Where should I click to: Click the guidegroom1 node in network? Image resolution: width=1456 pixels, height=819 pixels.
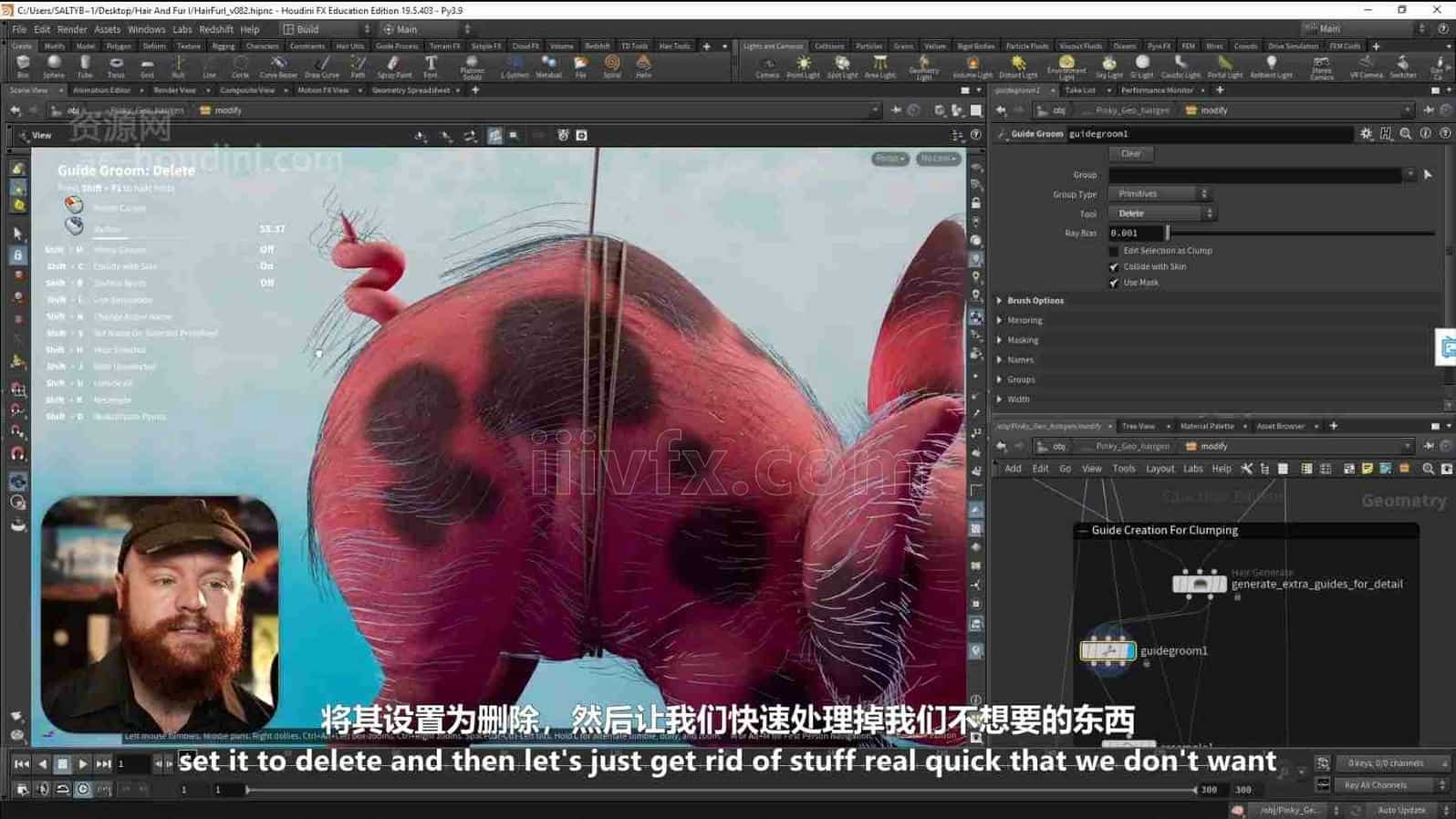(1108, 651)
